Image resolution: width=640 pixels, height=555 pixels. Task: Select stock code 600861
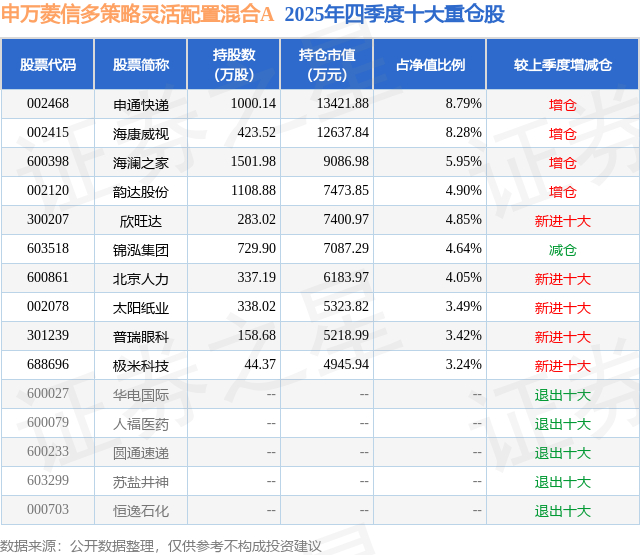(x=48, y=278)
